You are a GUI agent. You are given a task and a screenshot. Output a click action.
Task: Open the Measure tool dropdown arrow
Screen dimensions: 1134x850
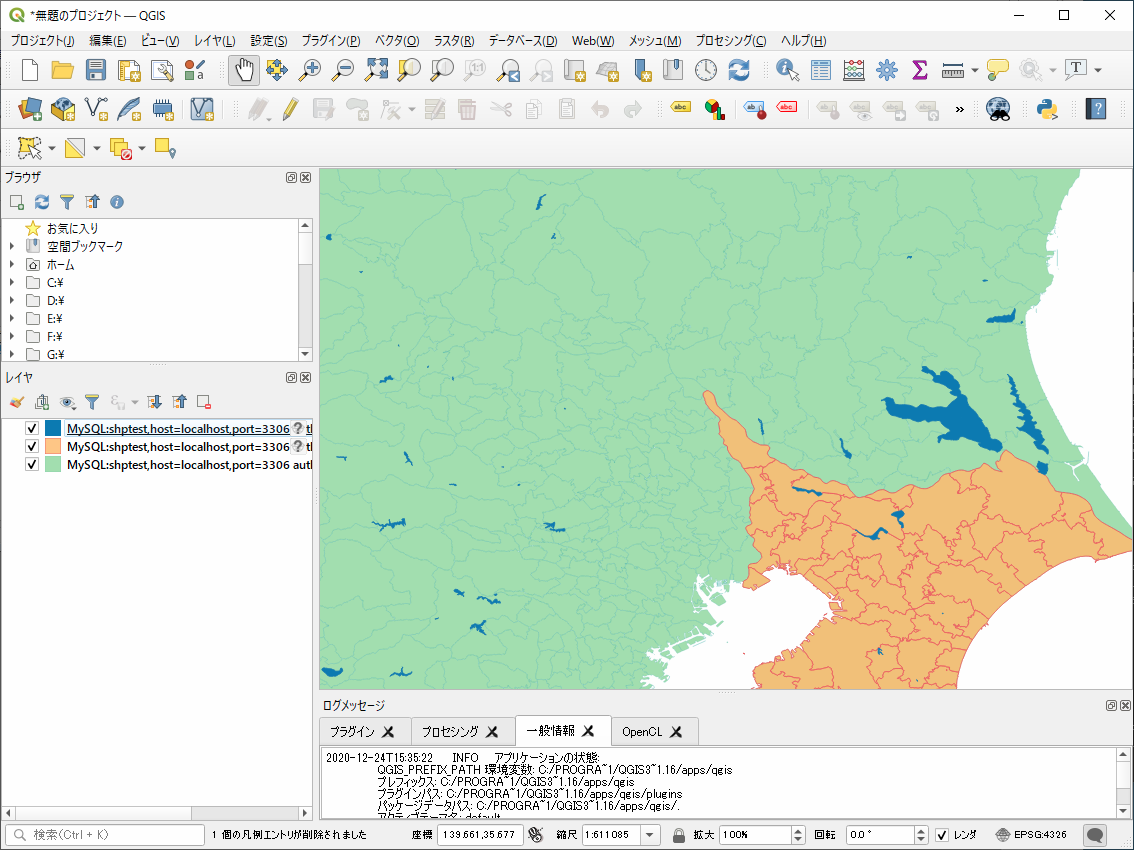[974, 70]
